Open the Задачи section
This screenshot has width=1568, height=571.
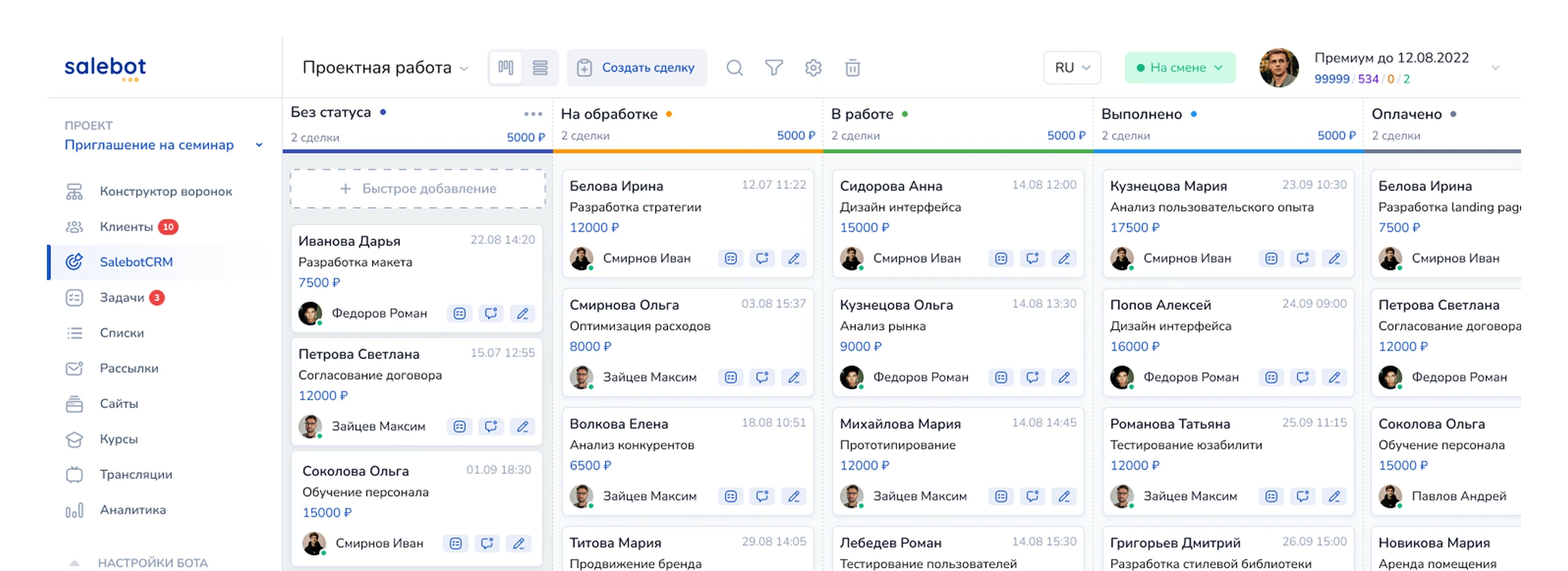pyautogui.click(x=122, y=298)
